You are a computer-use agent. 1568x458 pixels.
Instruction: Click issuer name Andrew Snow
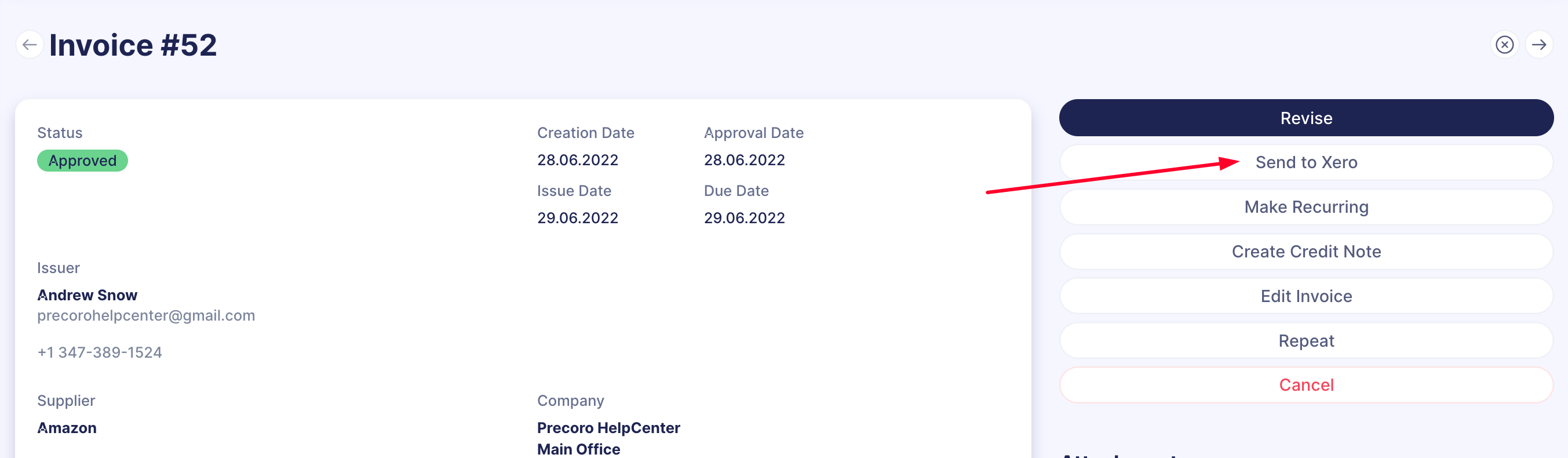coord(87,295)
